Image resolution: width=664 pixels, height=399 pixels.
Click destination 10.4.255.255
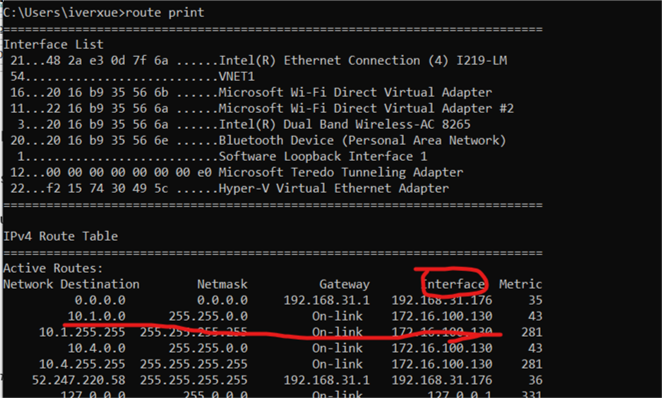(x=82, y=364)
